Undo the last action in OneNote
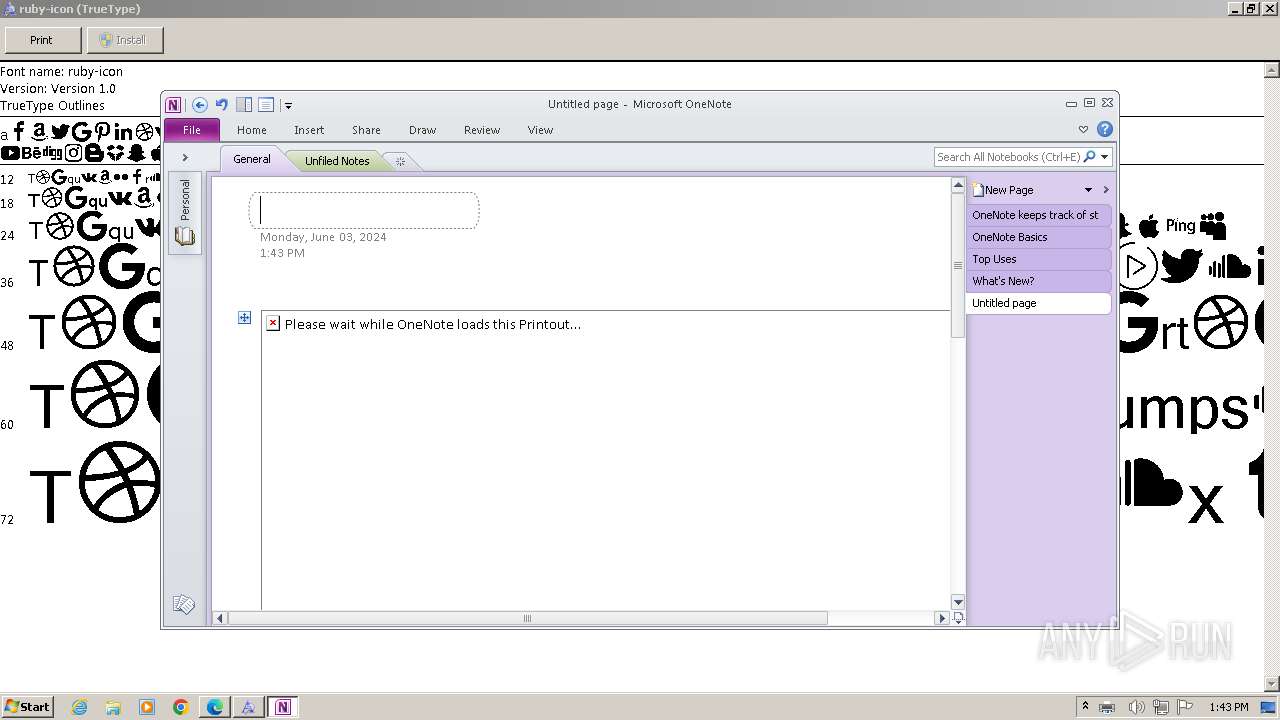The height and width of the screenshot is (720, 1280). [221, 104]
